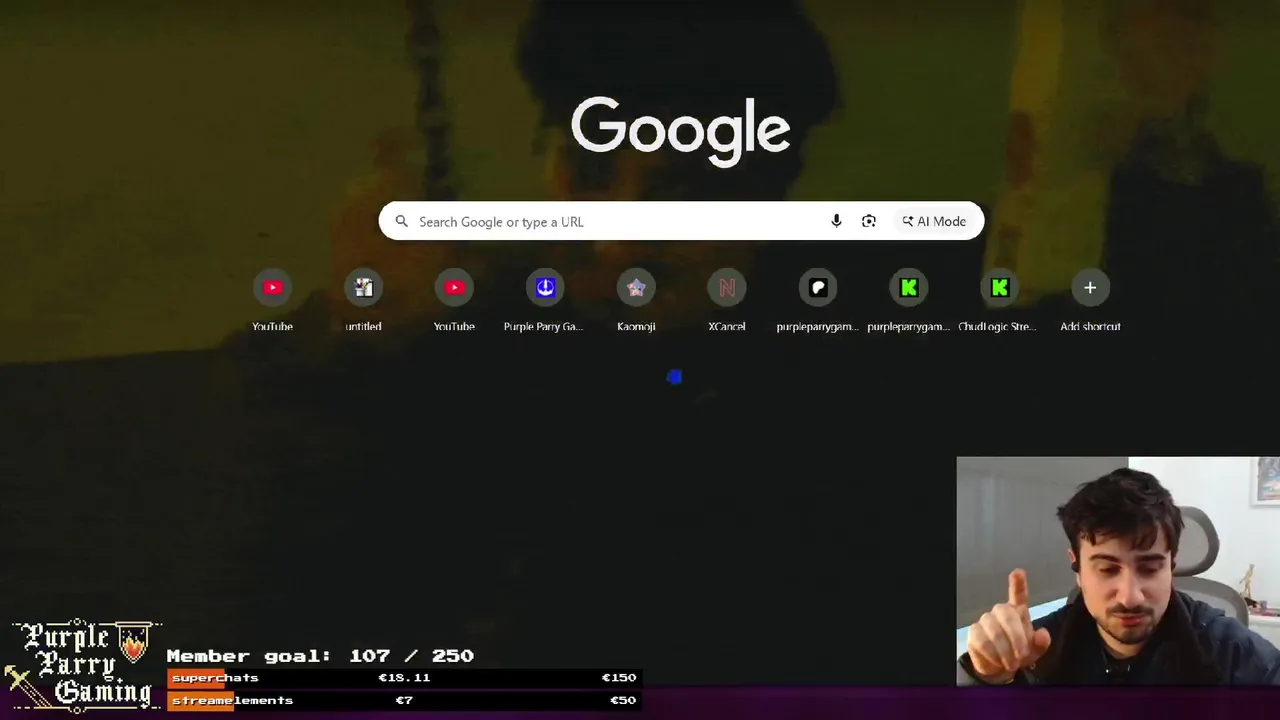Click the €7 streamelements amount
This screenshot has height=720, width=1280.
404,700
